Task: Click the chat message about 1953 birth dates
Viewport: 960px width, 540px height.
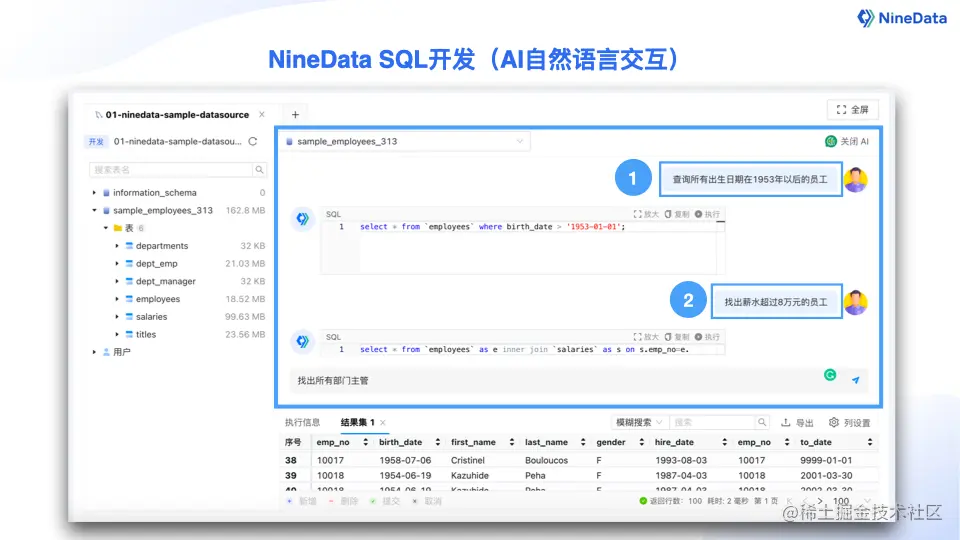Action: pos(750,179)
